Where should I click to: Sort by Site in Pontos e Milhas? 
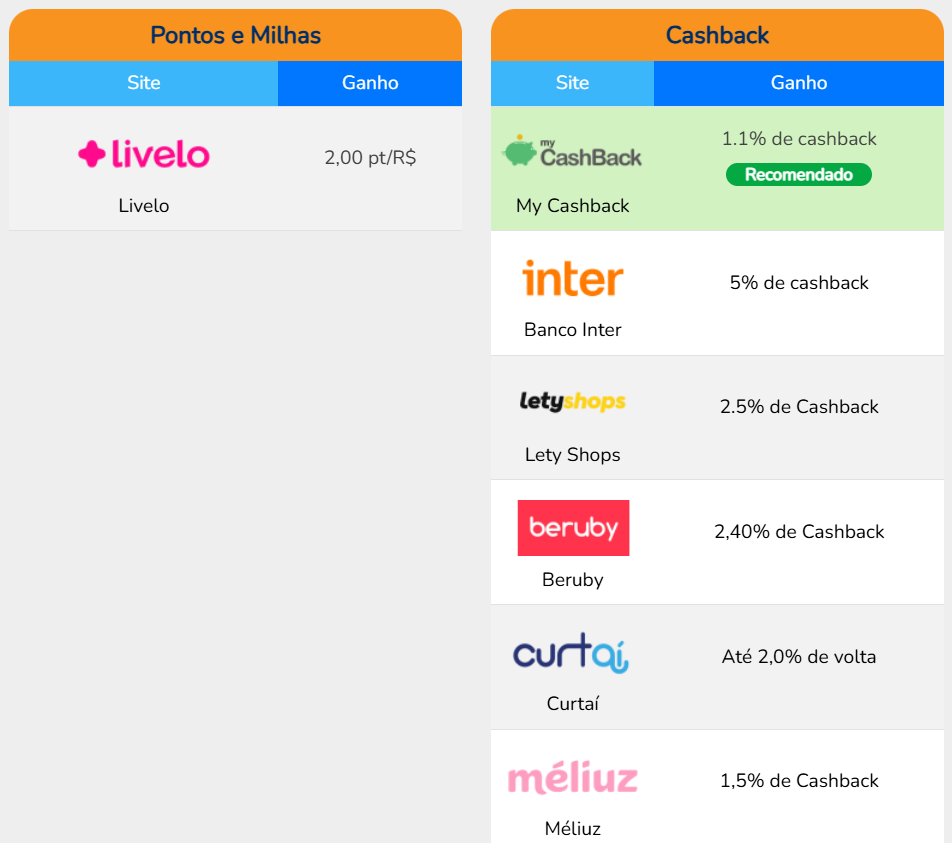coord(143,83)
